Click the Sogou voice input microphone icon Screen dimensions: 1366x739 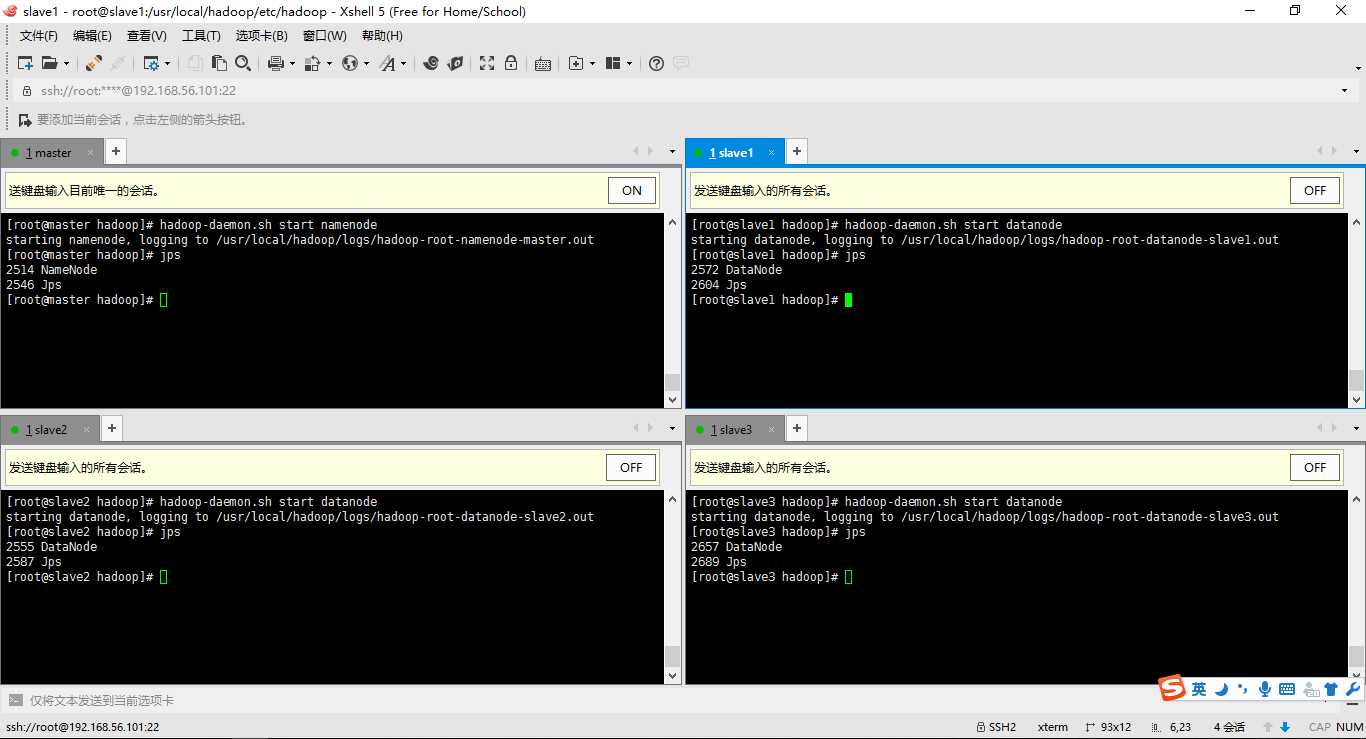click(1265, 689)
